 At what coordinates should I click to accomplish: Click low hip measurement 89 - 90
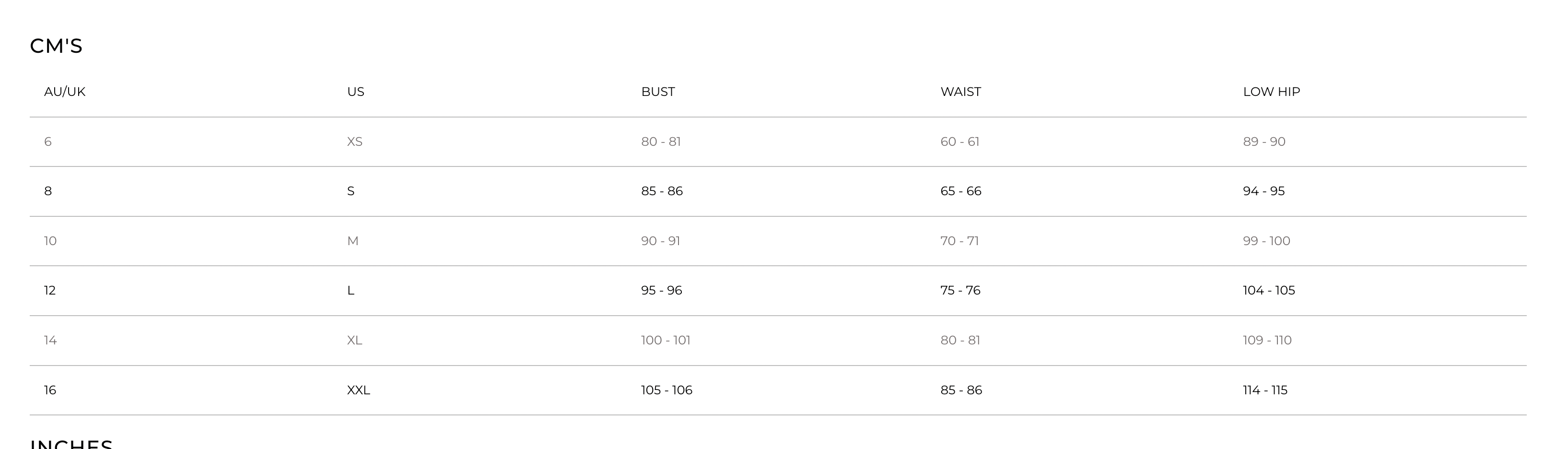click(x=1264, y=142)
